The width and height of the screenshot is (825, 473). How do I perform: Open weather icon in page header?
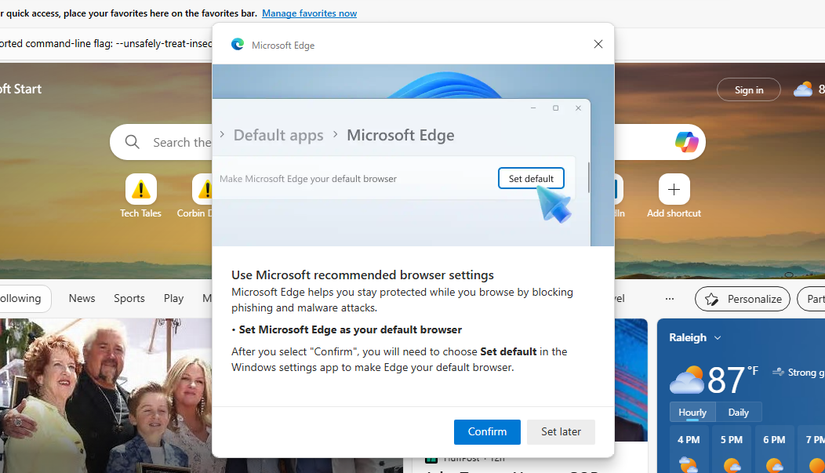tap(803, 89)
